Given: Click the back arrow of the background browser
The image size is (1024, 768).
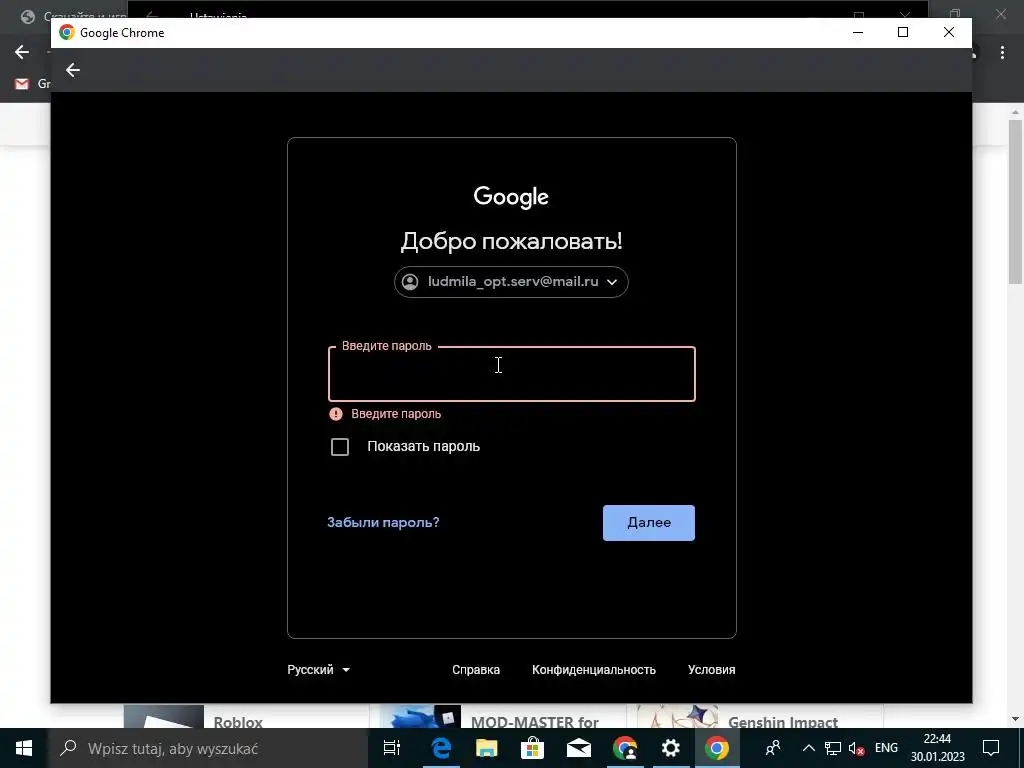Looking at the screenshot, I should pos(22,52).
